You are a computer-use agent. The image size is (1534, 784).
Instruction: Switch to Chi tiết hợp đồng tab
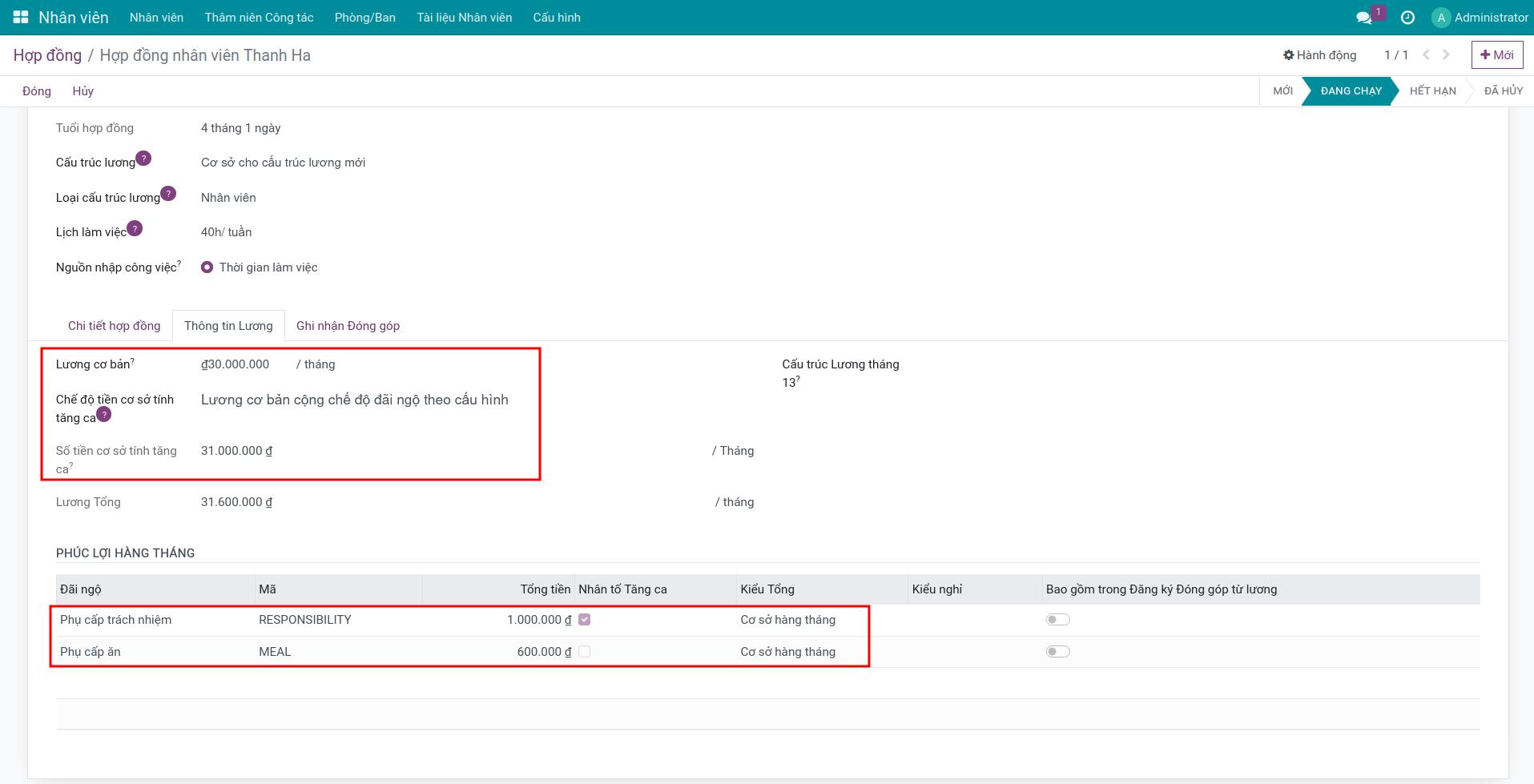point(114,326)
